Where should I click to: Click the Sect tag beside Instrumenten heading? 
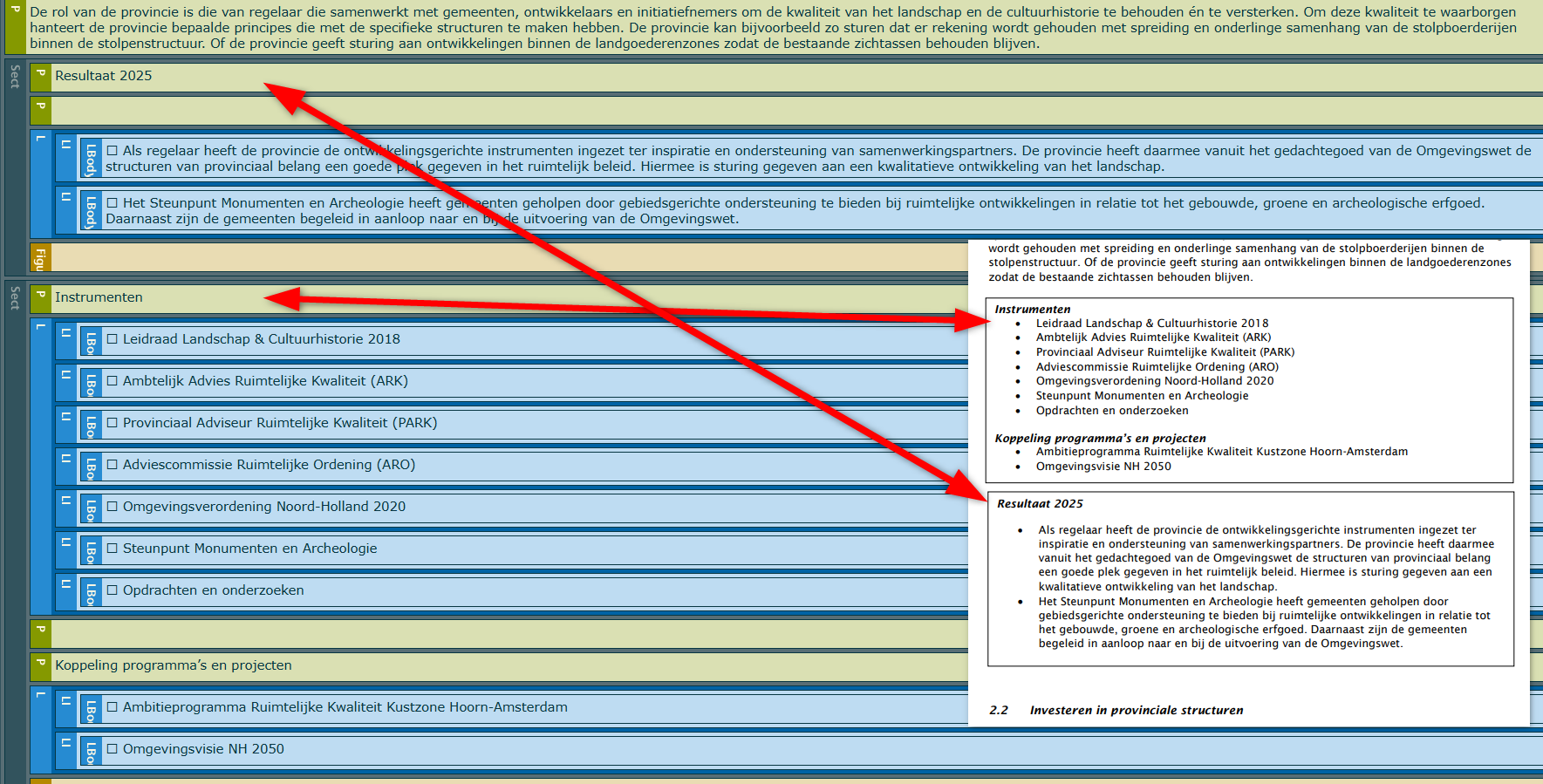pos(15,298)
